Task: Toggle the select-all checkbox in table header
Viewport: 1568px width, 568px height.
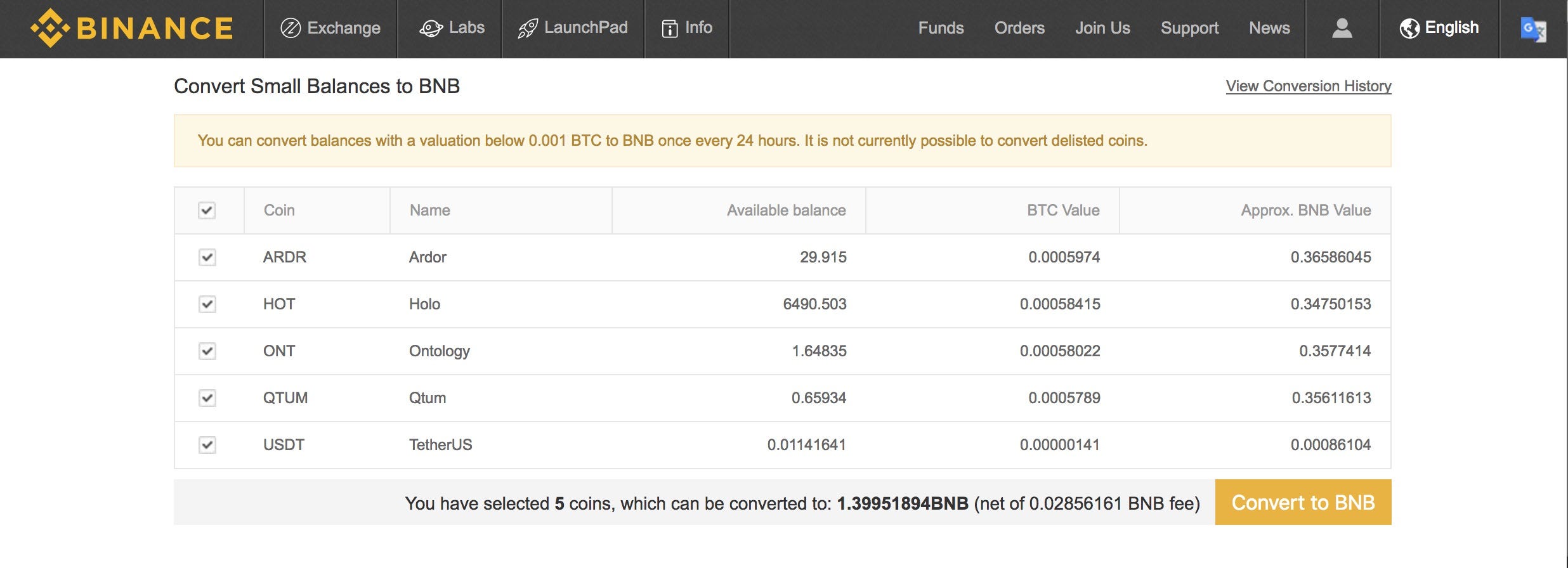Action: pyautogui.click(x=207, y=210)
